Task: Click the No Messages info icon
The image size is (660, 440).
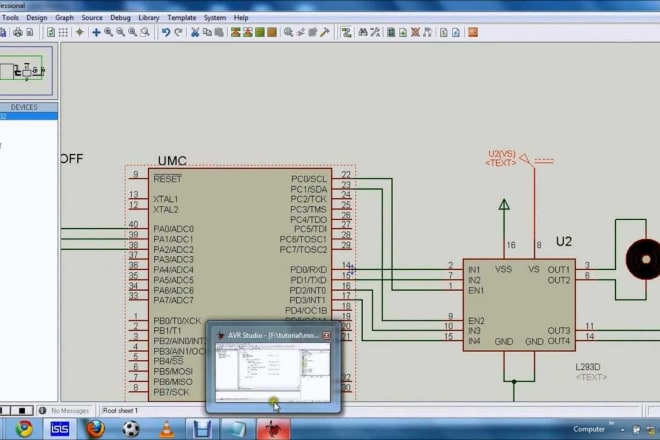Action: coord(43,410)
